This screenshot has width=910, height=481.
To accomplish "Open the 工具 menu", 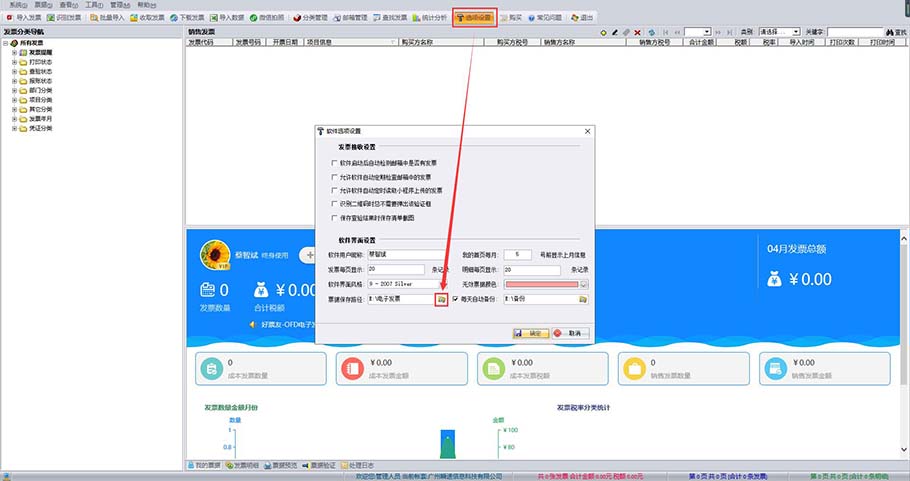I will pyautogui.click(x=93, y=5).
